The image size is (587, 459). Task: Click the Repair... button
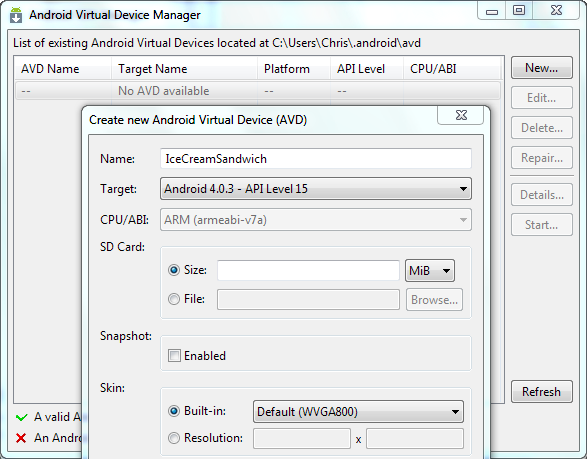tap(542, 158)
